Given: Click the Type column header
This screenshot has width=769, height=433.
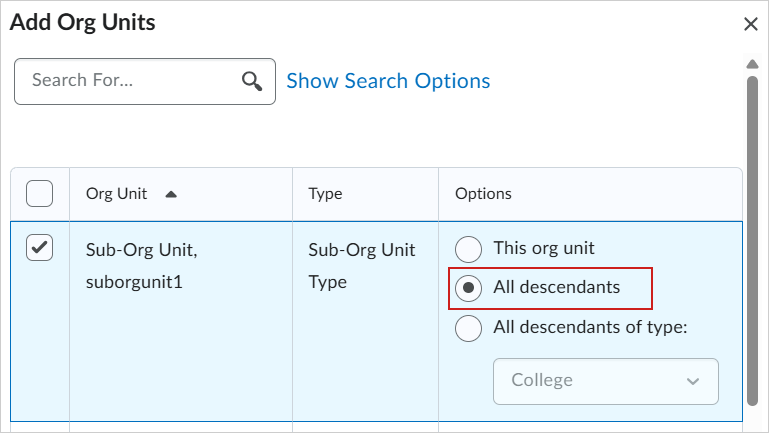Looking at the screenshot, I should tap(326, 194).
